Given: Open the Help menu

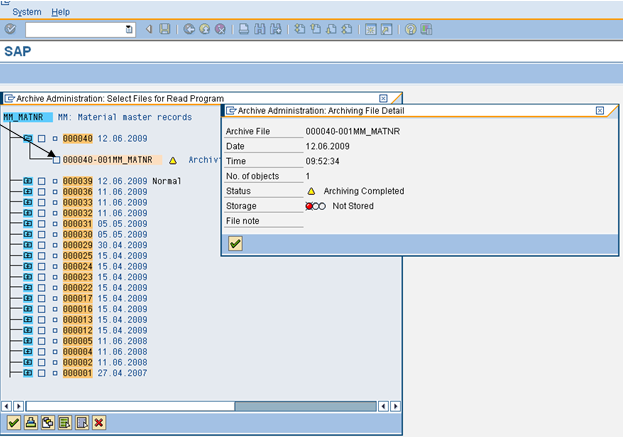Looking at the screenshot, I should [60, 12].
